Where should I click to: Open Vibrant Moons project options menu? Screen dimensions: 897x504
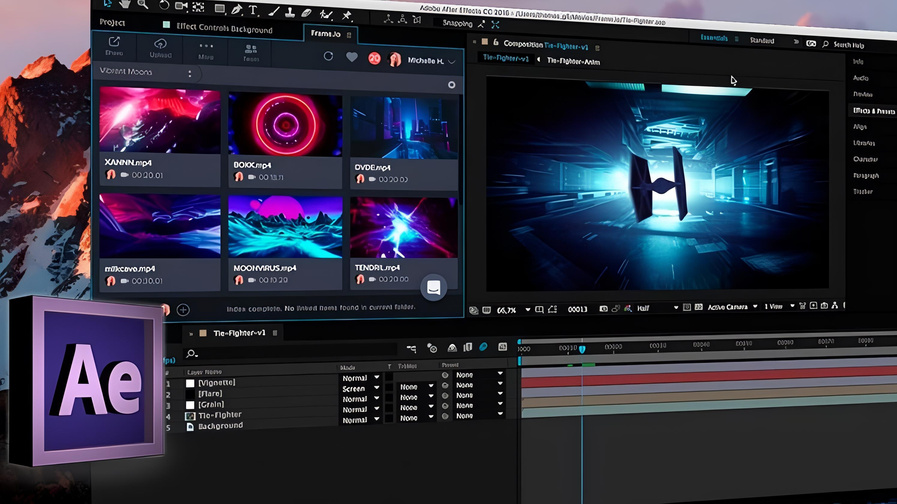(x=189, y=74)
